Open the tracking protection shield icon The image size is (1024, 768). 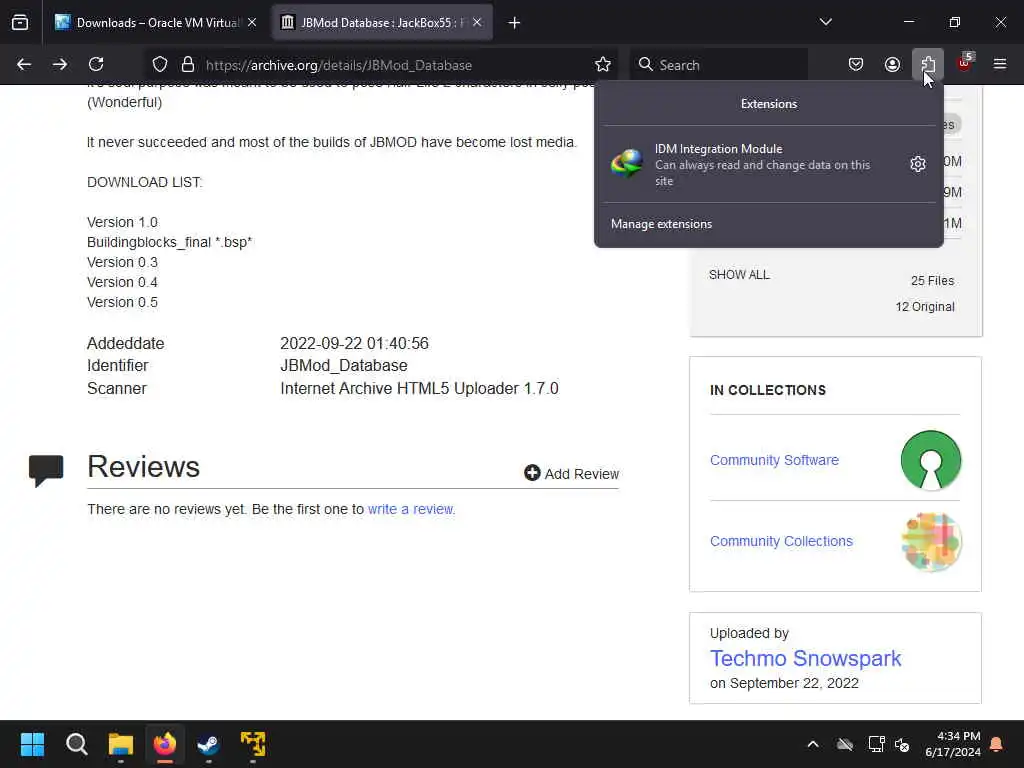point(160,64)
